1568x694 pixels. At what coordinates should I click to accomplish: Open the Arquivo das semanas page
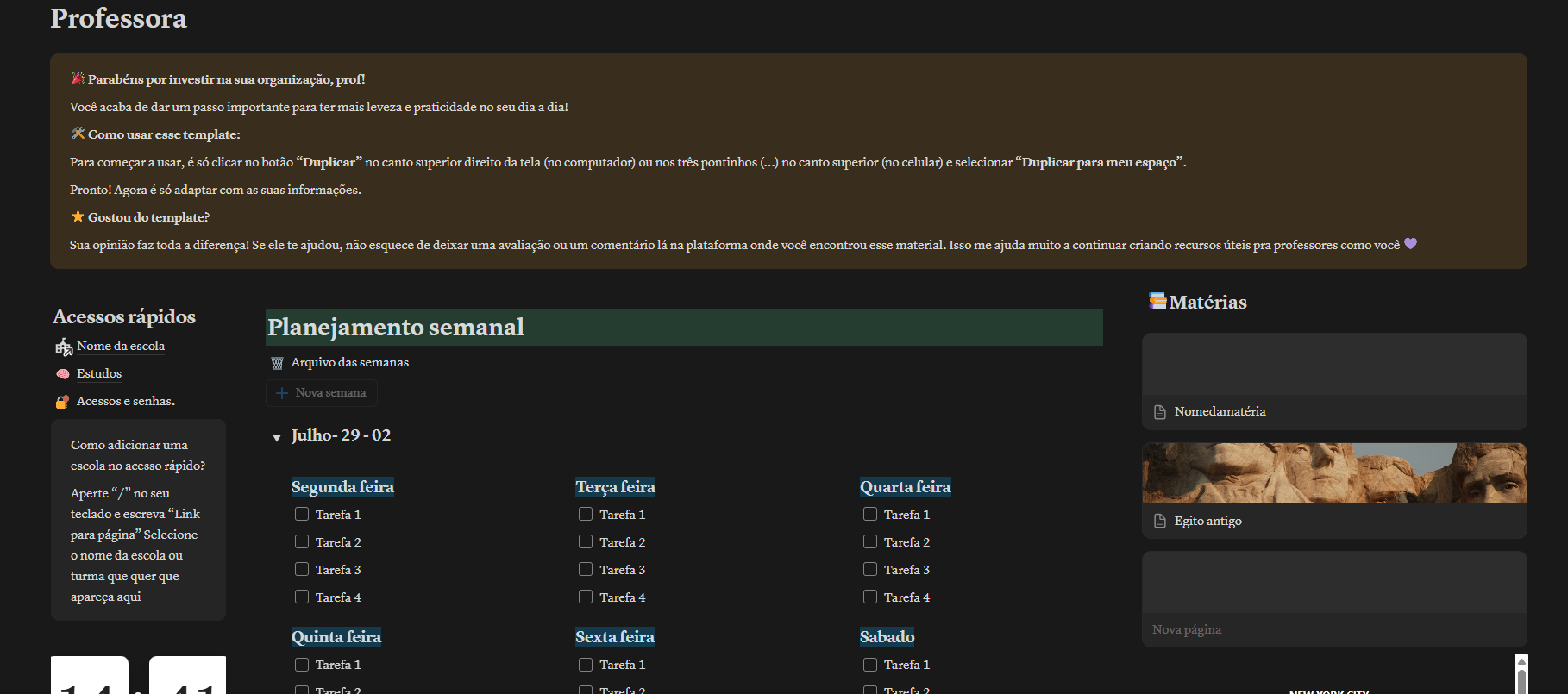pyautogui.click(x=349, y=363)
